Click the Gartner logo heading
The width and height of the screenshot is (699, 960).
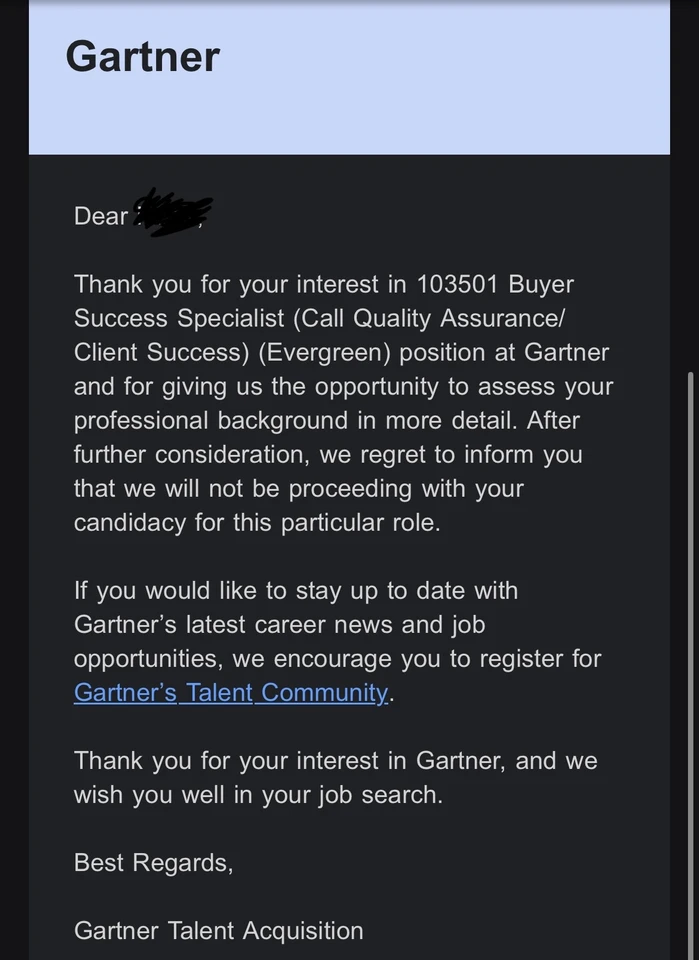click(142, 56)
